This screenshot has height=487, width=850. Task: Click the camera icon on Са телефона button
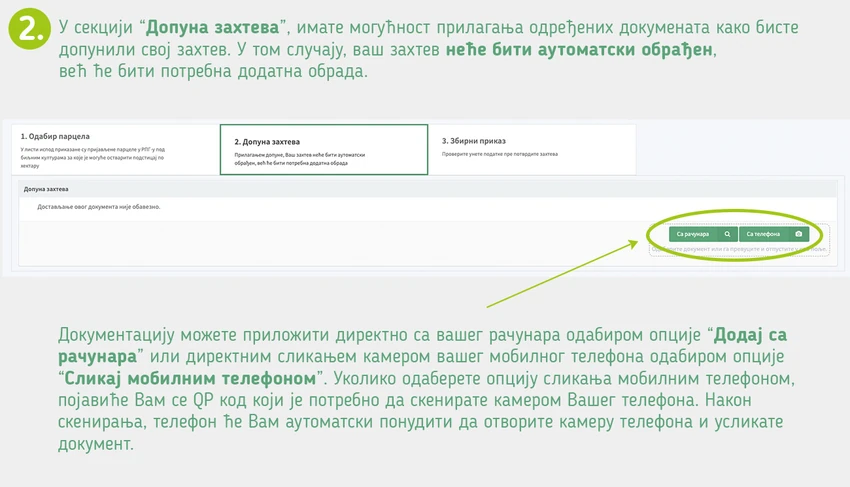coord(799,234)
